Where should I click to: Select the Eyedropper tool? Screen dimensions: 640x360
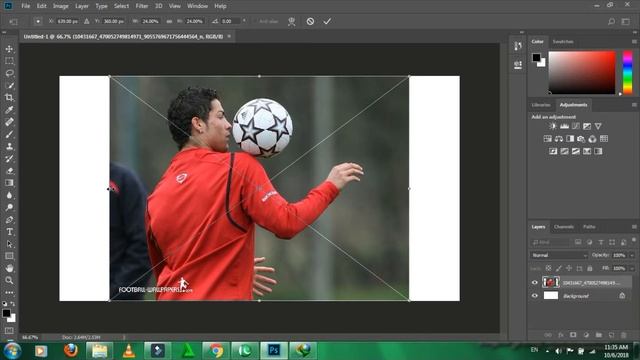(9, 110)
